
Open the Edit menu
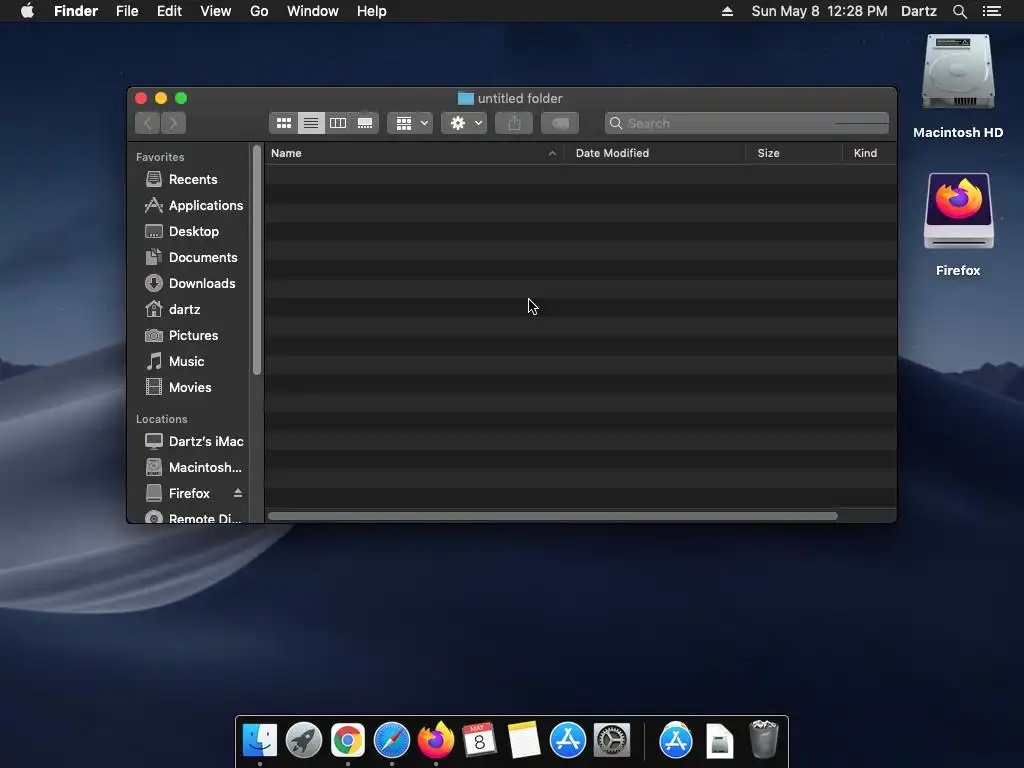tap(169, 11)
